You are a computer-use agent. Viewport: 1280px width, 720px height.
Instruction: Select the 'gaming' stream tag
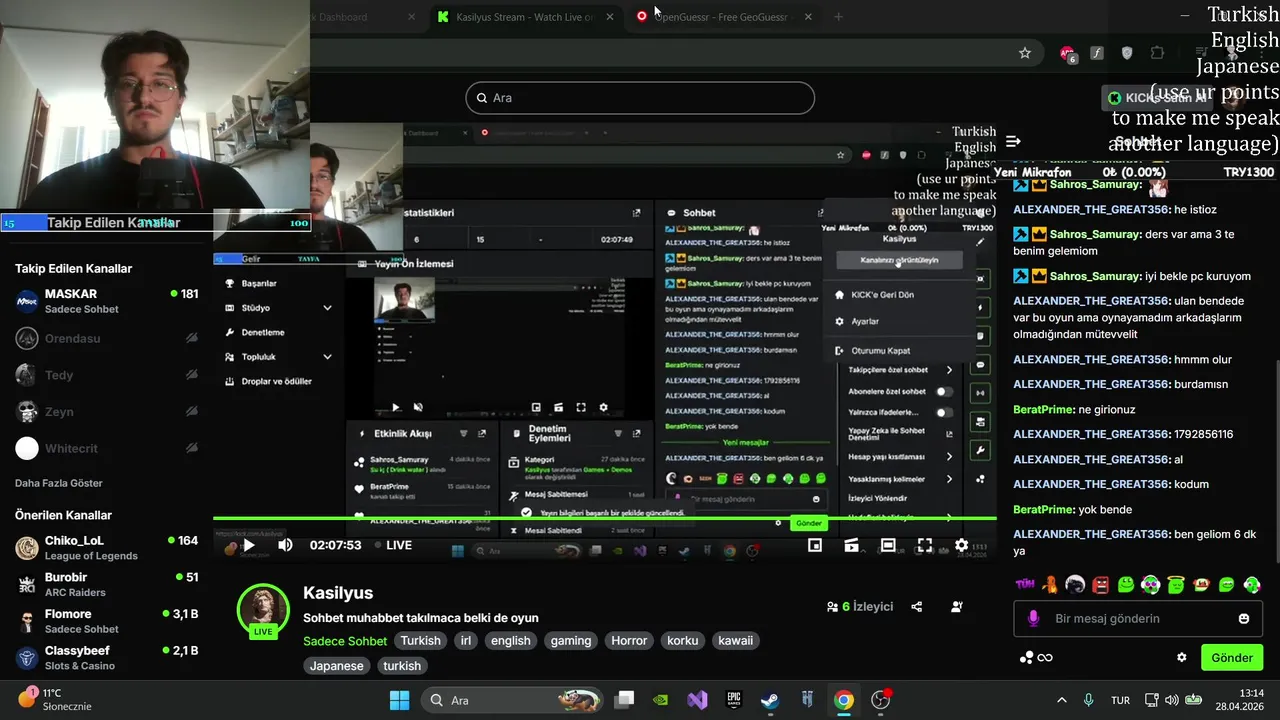(571, 641)
